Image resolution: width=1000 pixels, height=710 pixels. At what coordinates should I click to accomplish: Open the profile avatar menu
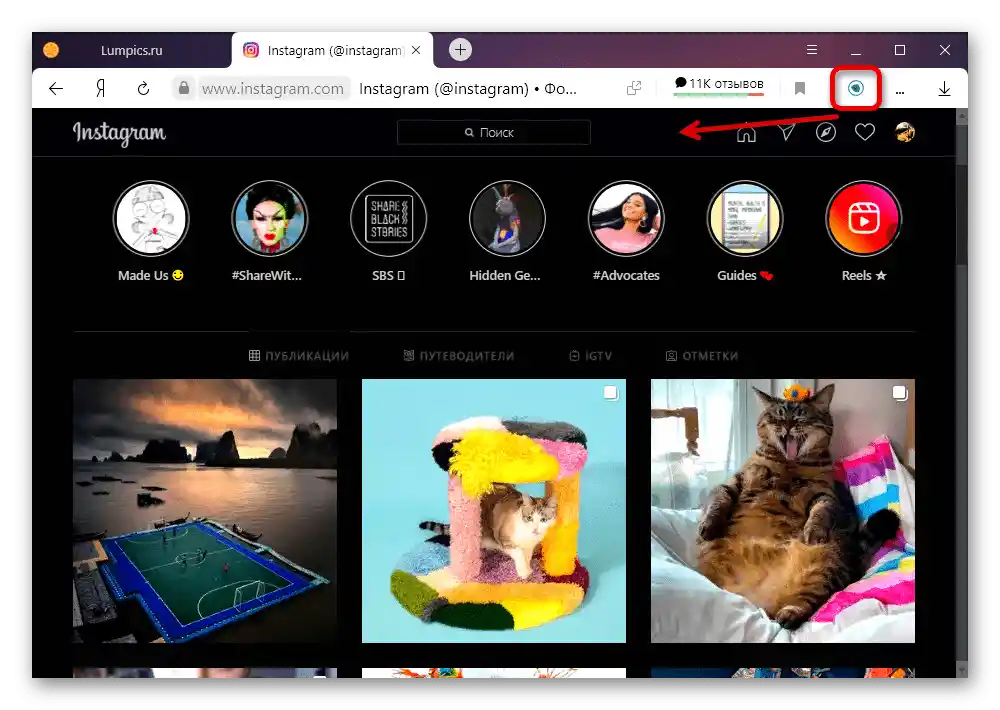pos(905,132)
